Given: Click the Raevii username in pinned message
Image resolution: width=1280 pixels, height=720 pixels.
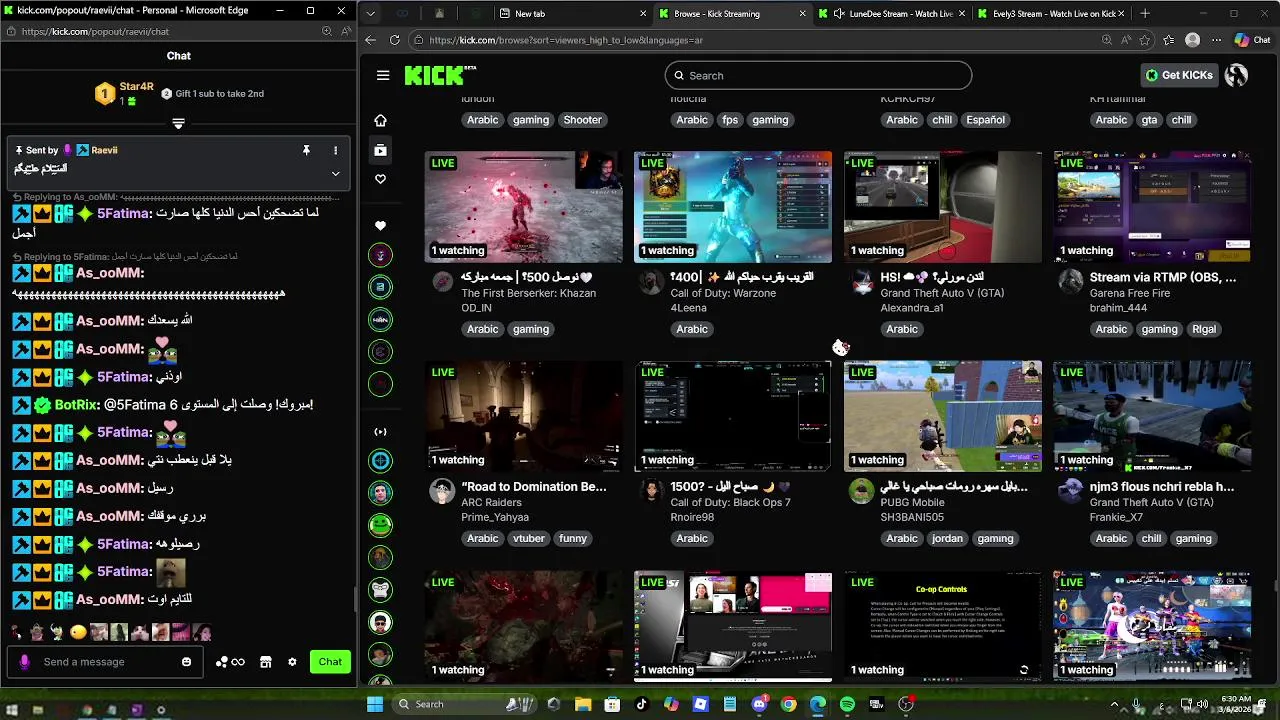Looking at the screenshot, I should [x=104, y=150].
